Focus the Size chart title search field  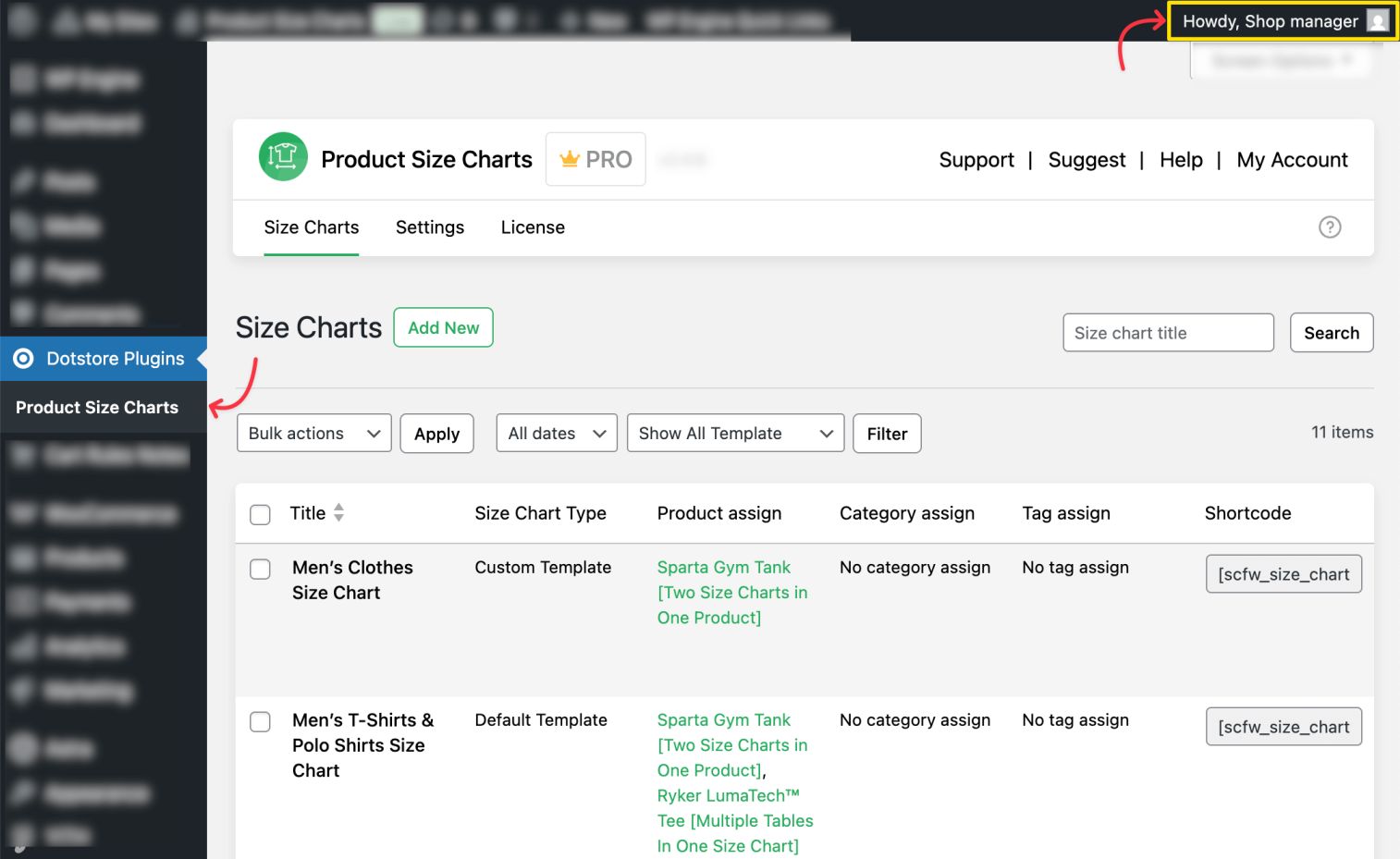1168,333
